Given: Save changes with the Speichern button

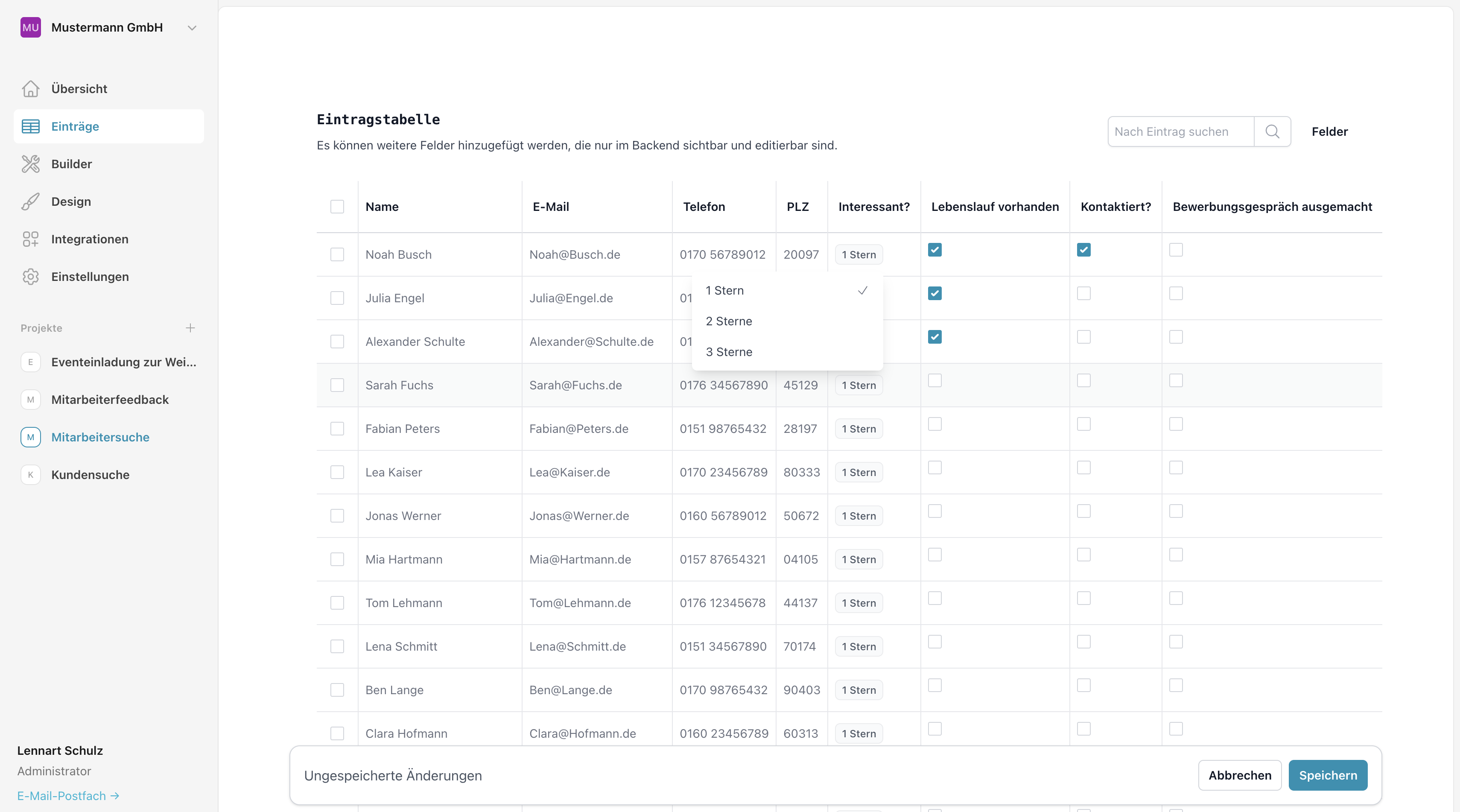Looking at the screenshot, I should point(1327,775).
